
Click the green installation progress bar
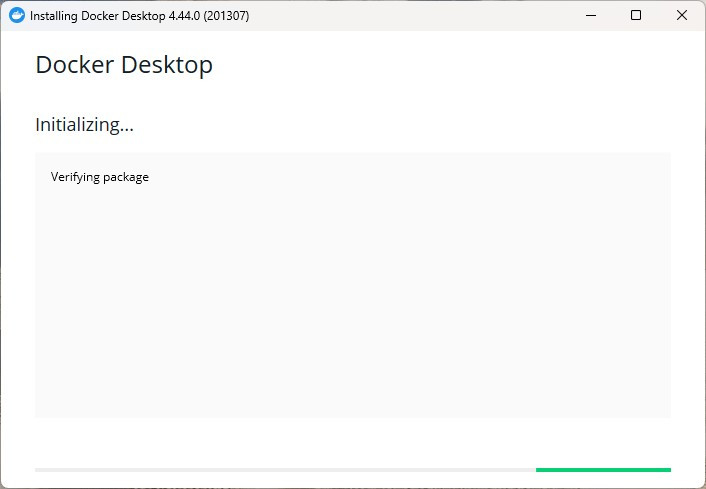click(603, 470)
